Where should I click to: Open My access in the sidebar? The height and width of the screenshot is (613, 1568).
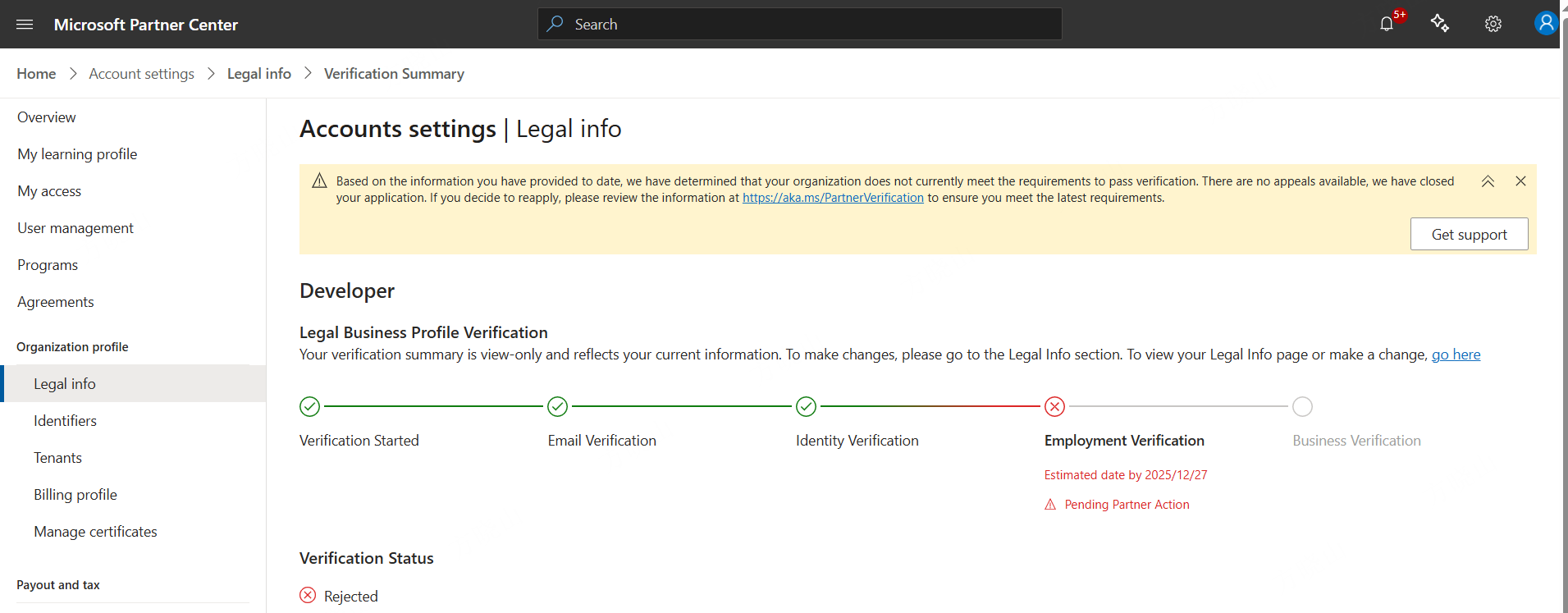pyautogui.click(x=49, y=191)
